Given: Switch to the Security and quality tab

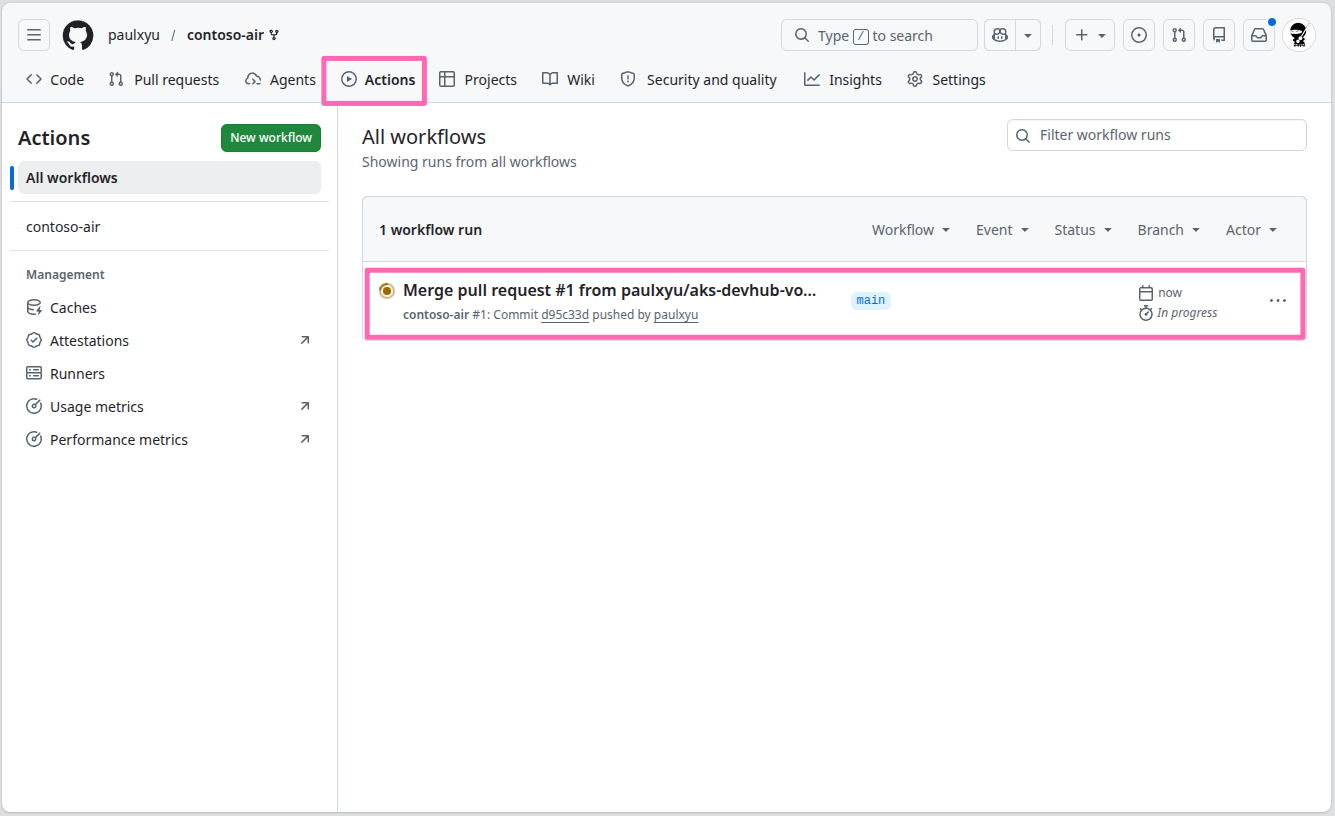Looking at the screenshot, I should point(698,80).
